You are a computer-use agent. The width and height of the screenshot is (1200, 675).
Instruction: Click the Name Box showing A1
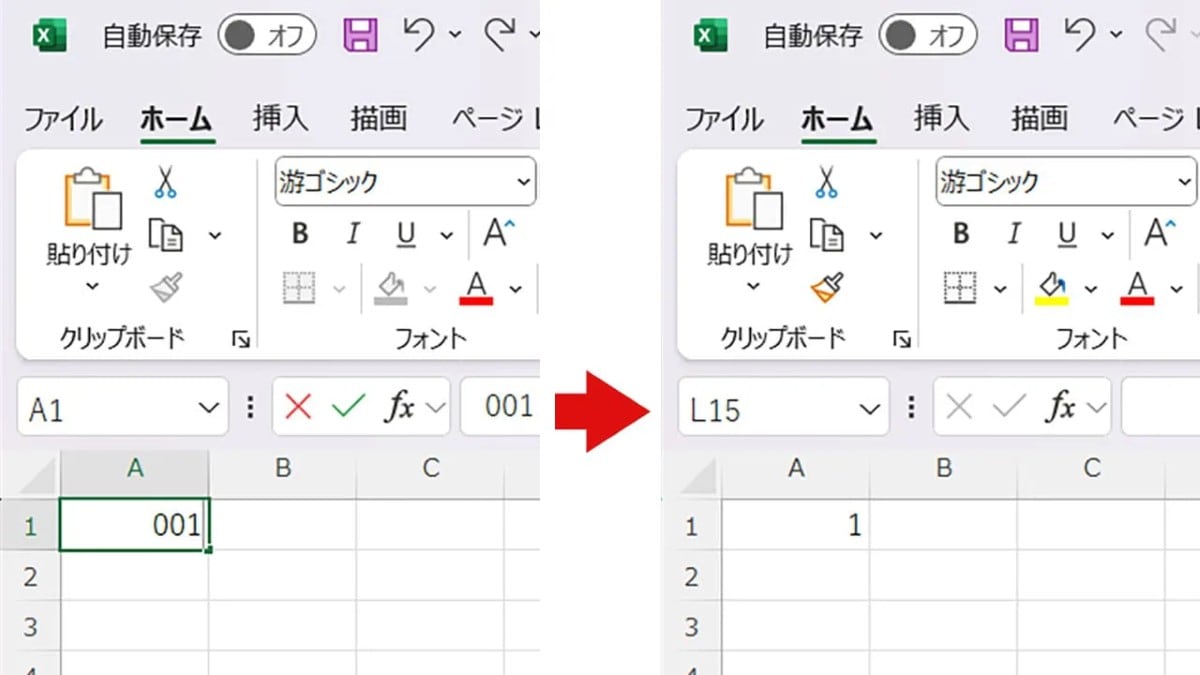(110, 407)
